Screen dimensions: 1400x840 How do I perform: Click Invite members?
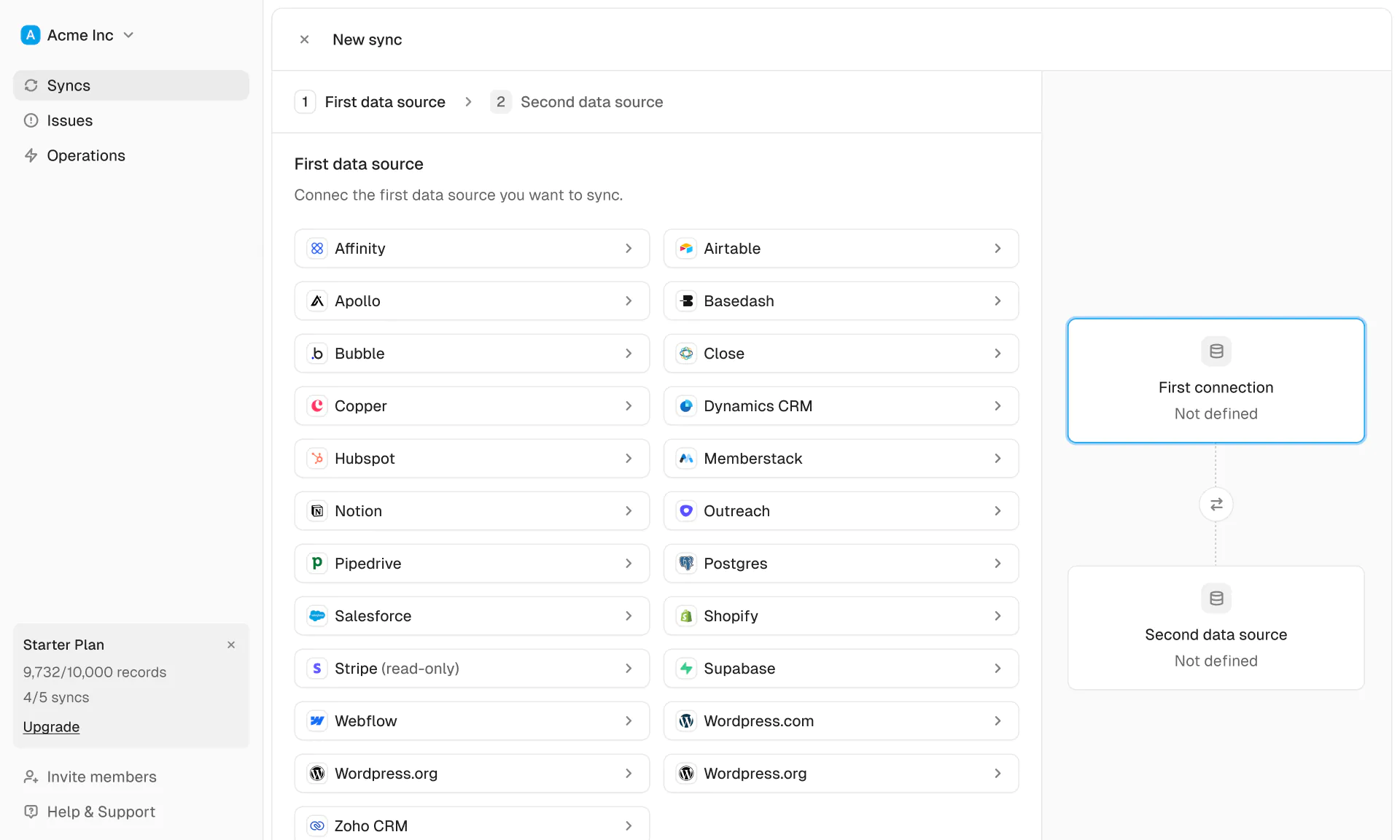[90, 777]
